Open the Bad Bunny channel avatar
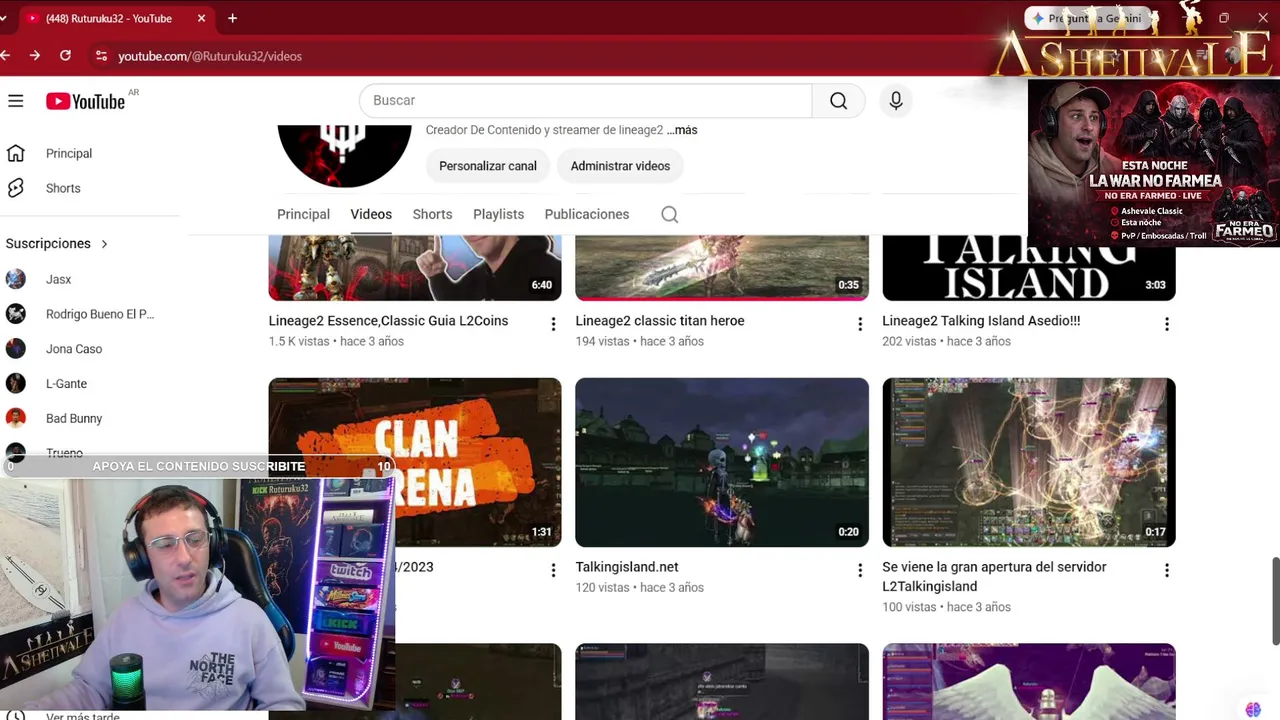The height and width of the screenshot is (720, 1280). point(16,418)
